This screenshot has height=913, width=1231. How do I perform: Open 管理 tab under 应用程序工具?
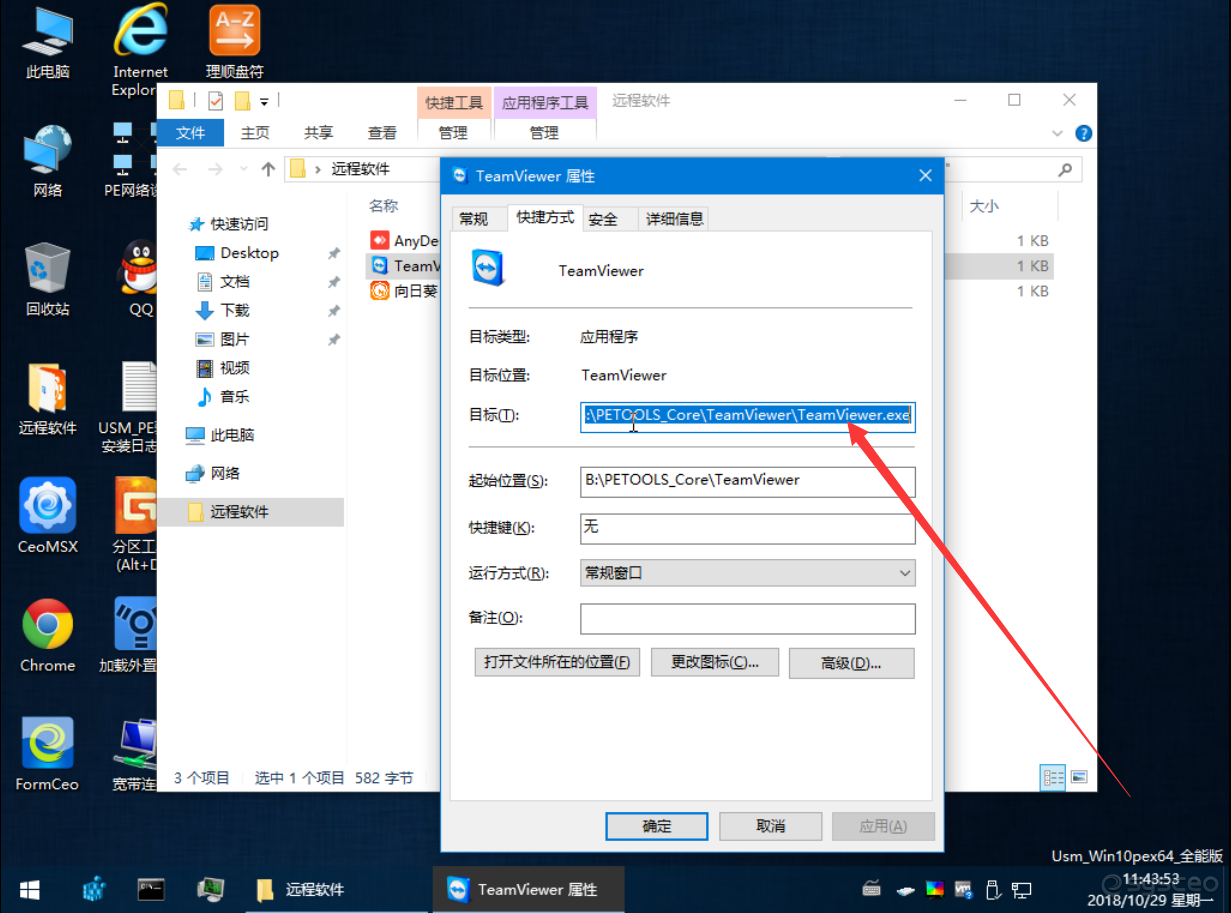coord(544,133)
